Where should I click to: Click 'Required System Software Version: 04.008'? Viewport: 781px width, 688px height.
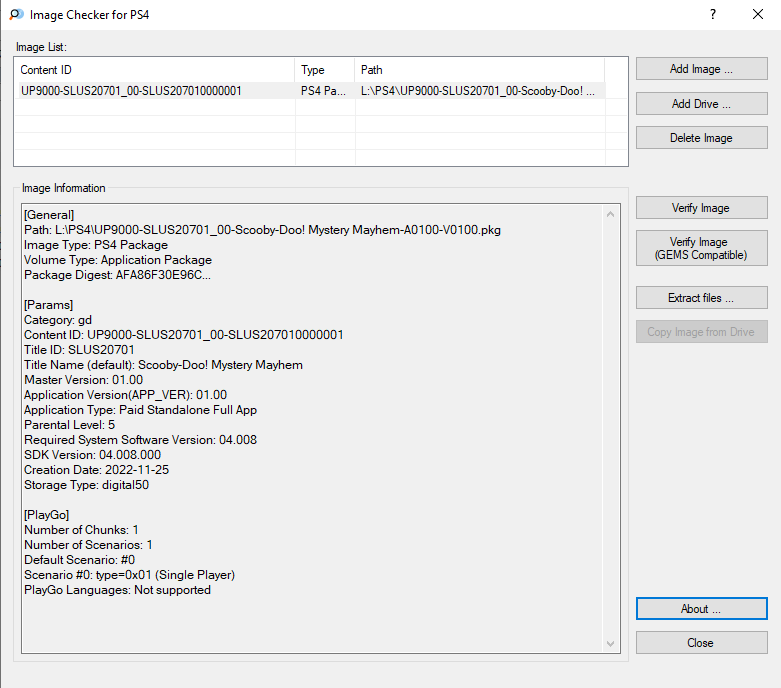click(140, 439)
